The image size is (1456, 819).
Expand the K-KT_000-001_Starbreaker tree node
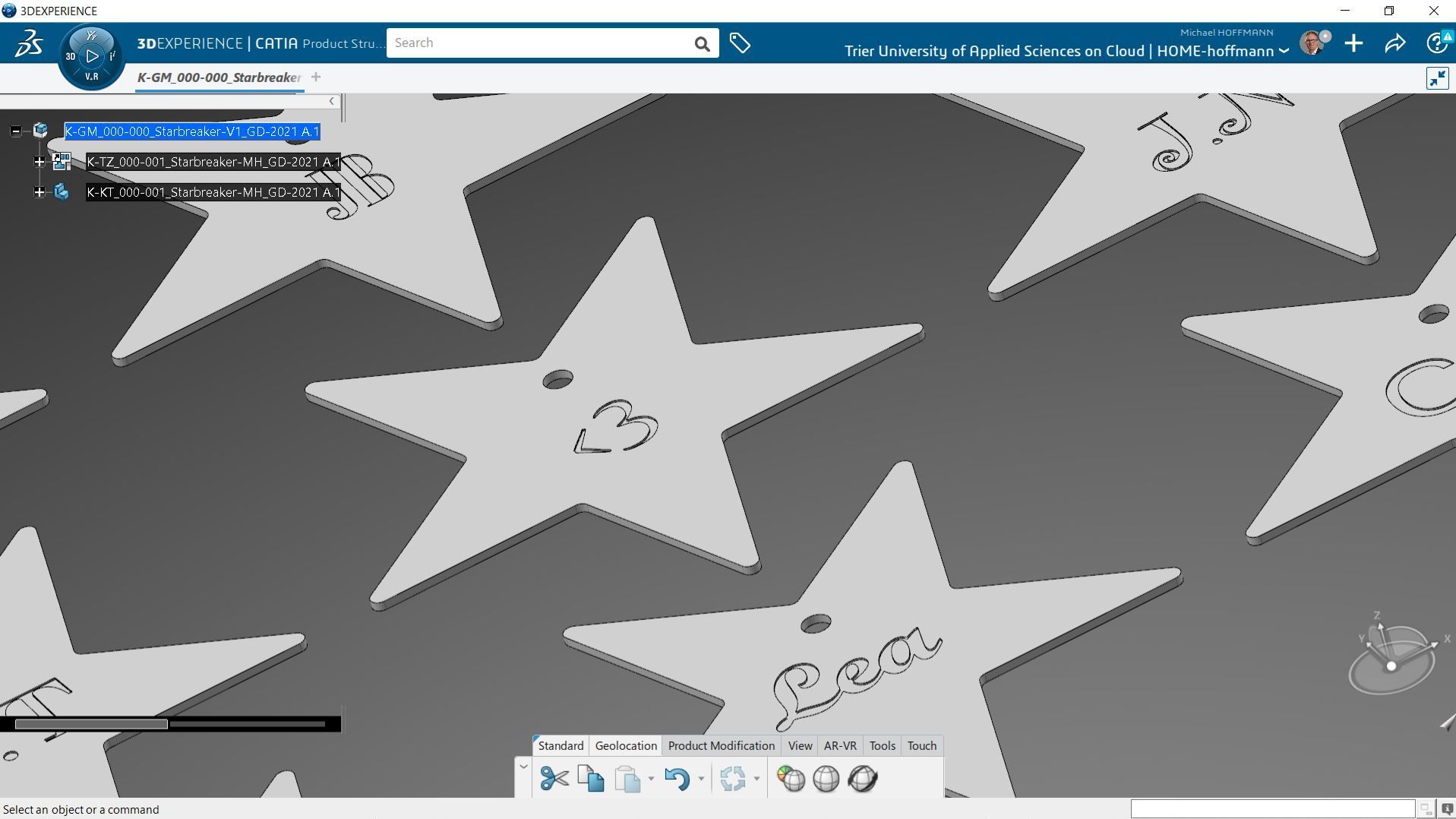click(39, 192)
